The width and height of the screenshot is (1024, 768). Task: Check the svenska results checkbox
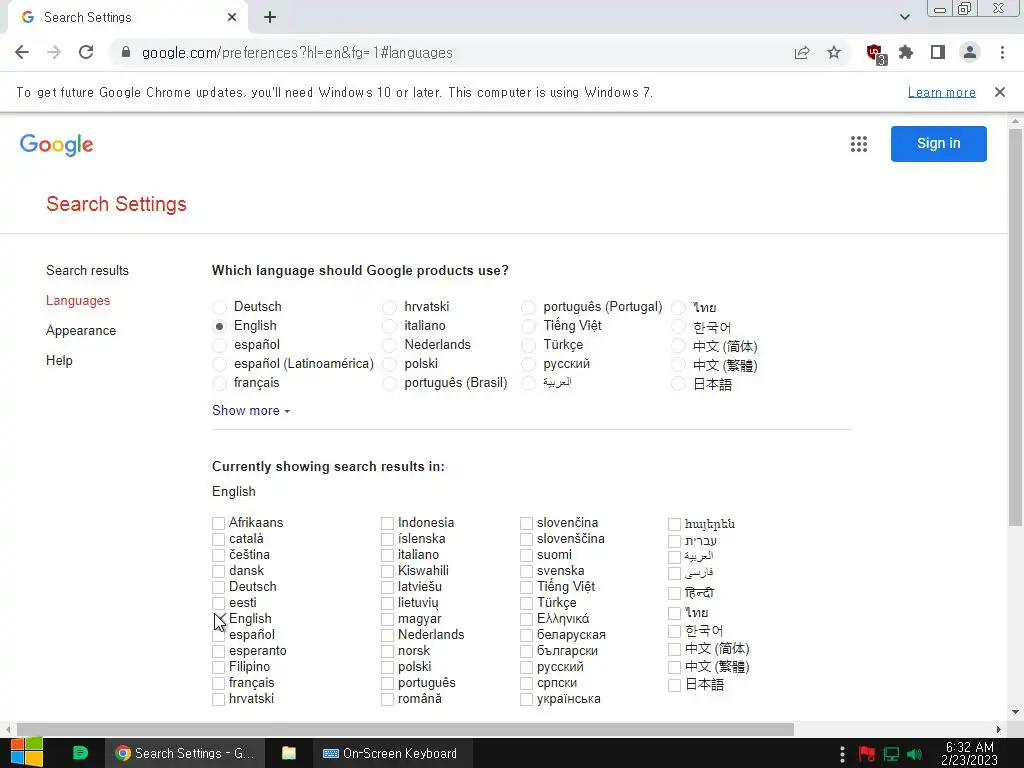pos(526,571)
